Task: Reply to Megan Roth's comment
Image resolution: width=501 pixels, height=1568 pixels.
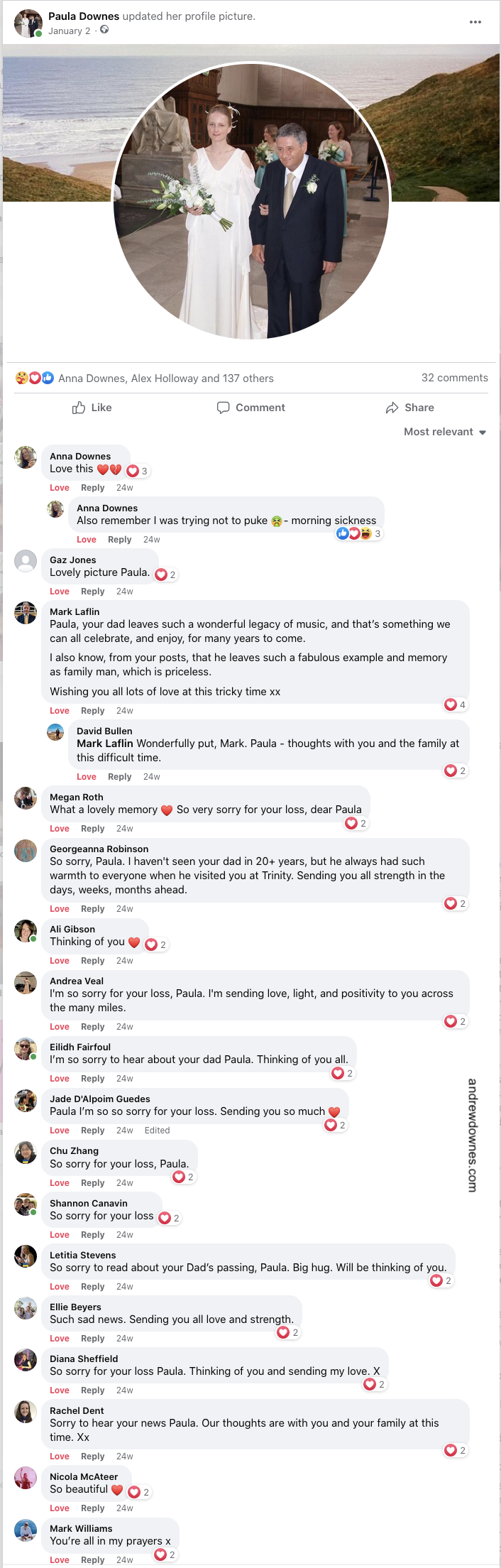Action: click(x=93, y=828)
